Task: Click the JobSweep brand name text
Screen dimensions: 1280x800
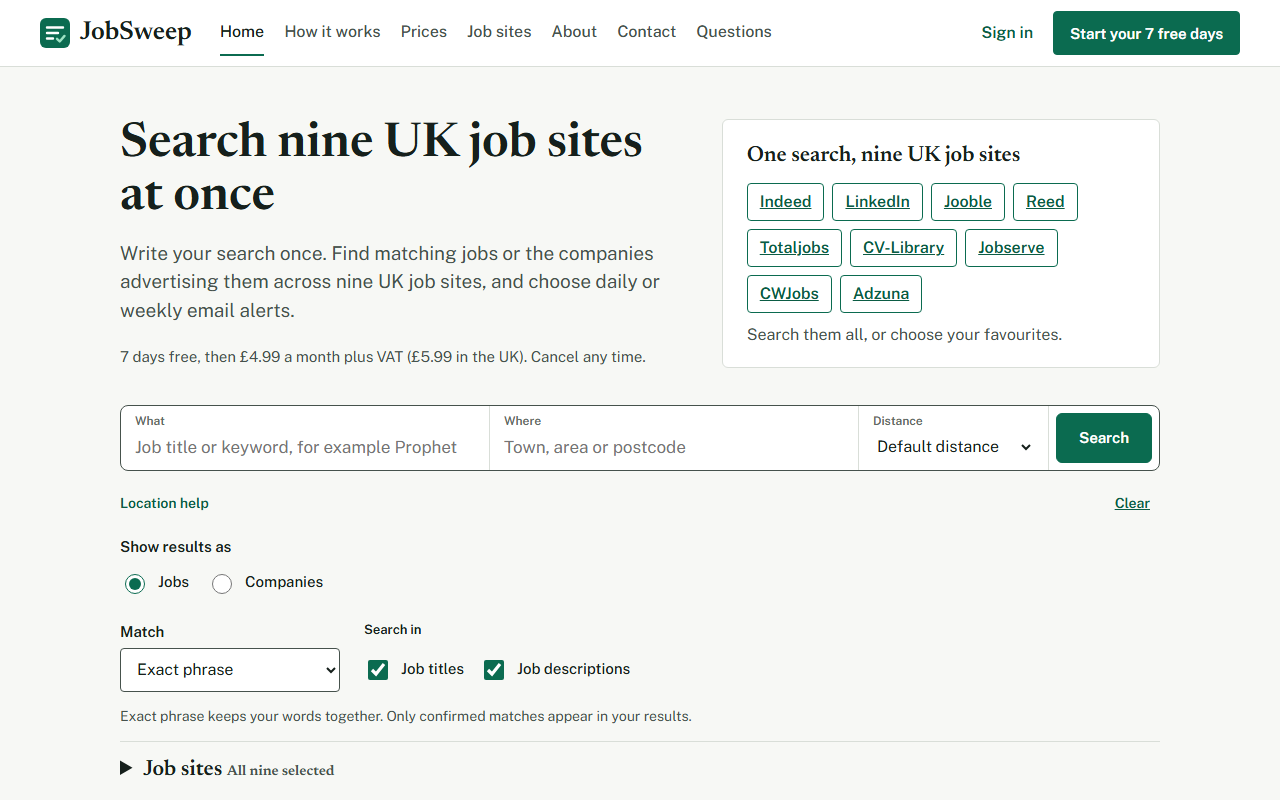Action: [135, 32]
